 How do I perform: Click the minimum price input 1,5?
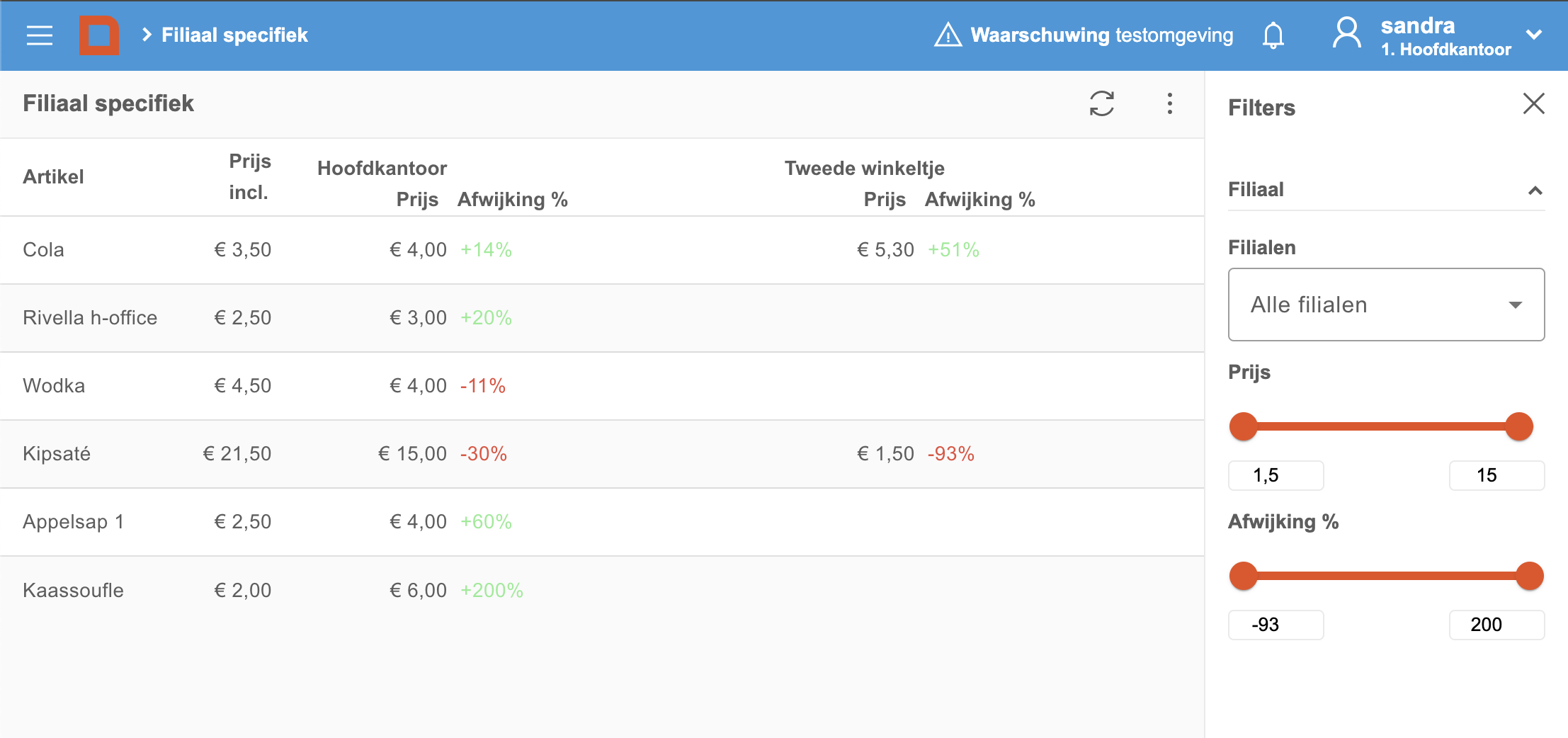[1276, 475]
